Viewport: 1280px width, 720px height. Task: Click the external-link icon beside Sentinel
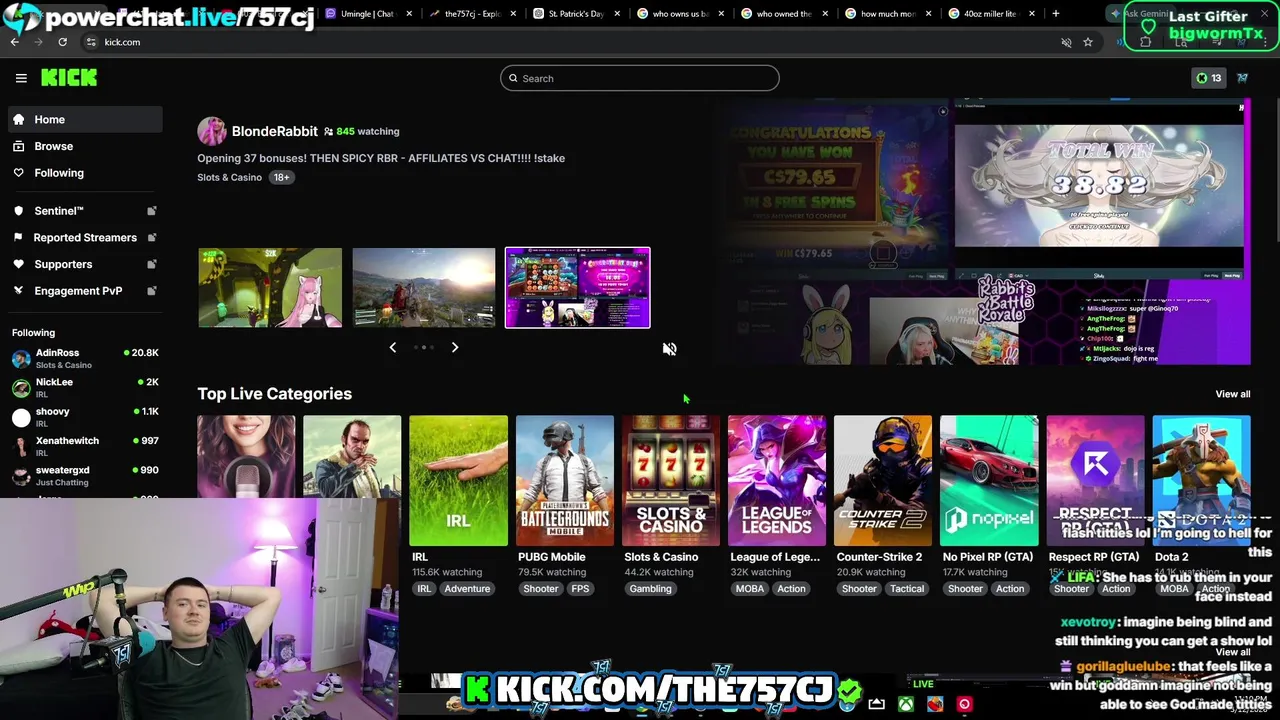coord(152,211)
